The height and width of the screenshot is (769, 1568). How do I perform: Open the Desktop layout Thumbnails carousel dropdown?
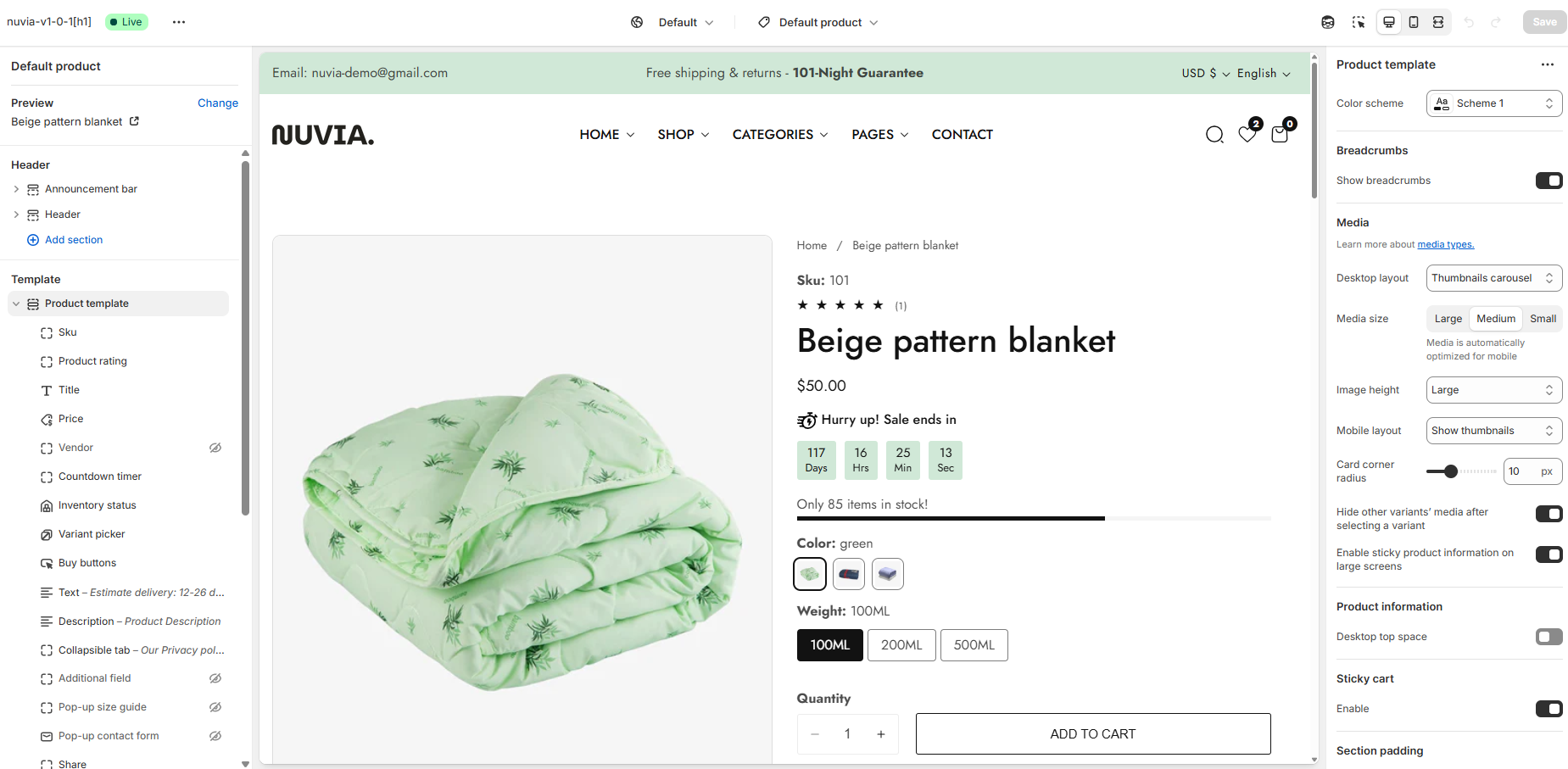point(1494,278)
